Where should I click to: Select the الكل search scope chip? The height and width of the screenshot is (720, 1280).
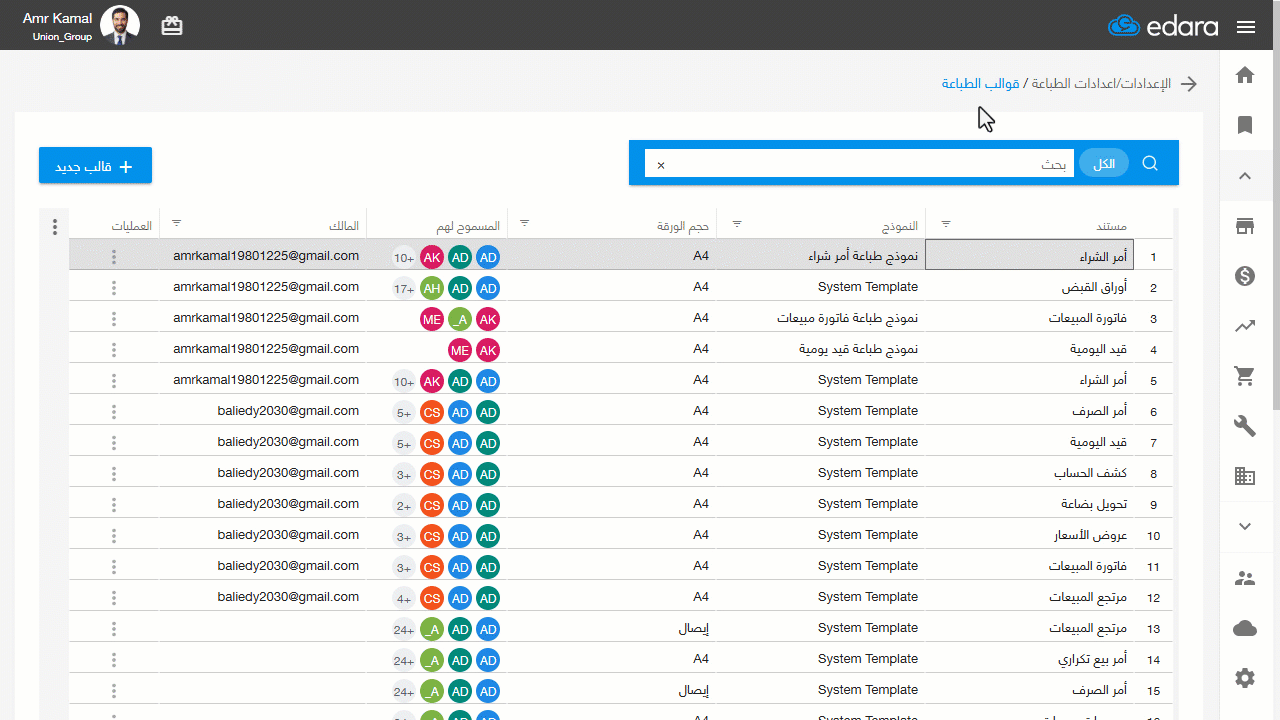pyautogui.click(x=1104, y=164)
